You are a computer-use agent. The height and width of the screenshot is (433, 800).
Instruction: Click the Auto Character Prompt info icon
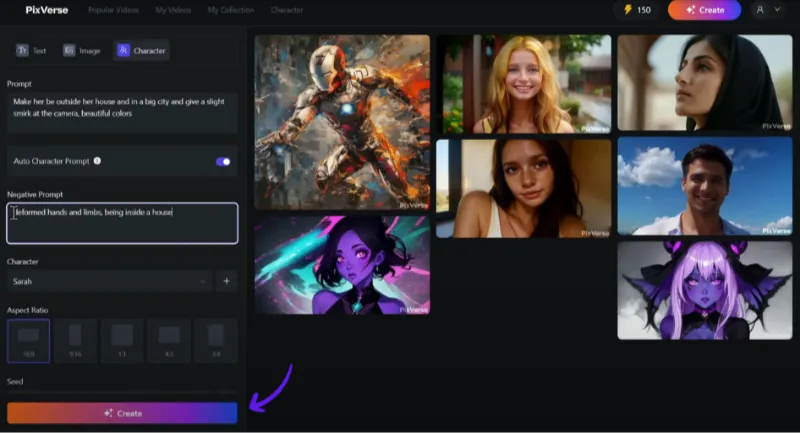[x=97, y=161]
